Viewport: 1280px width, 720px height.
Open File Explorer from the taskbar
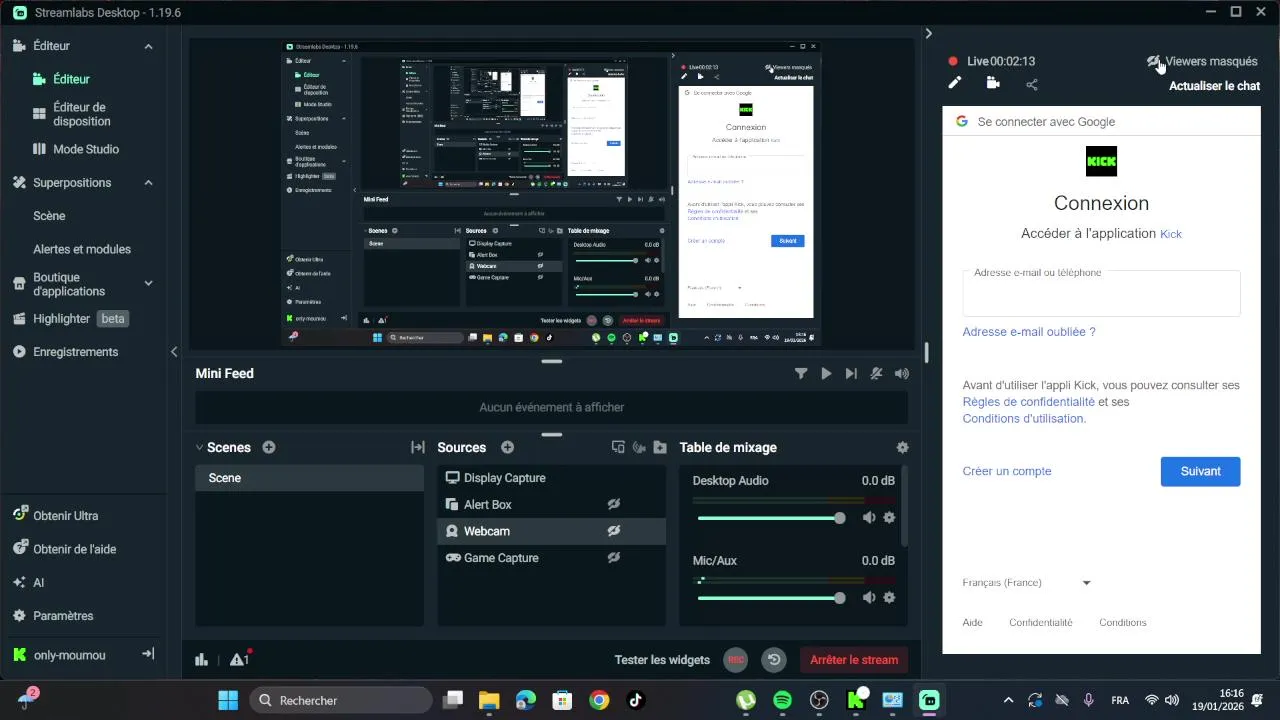pos(489,700)
